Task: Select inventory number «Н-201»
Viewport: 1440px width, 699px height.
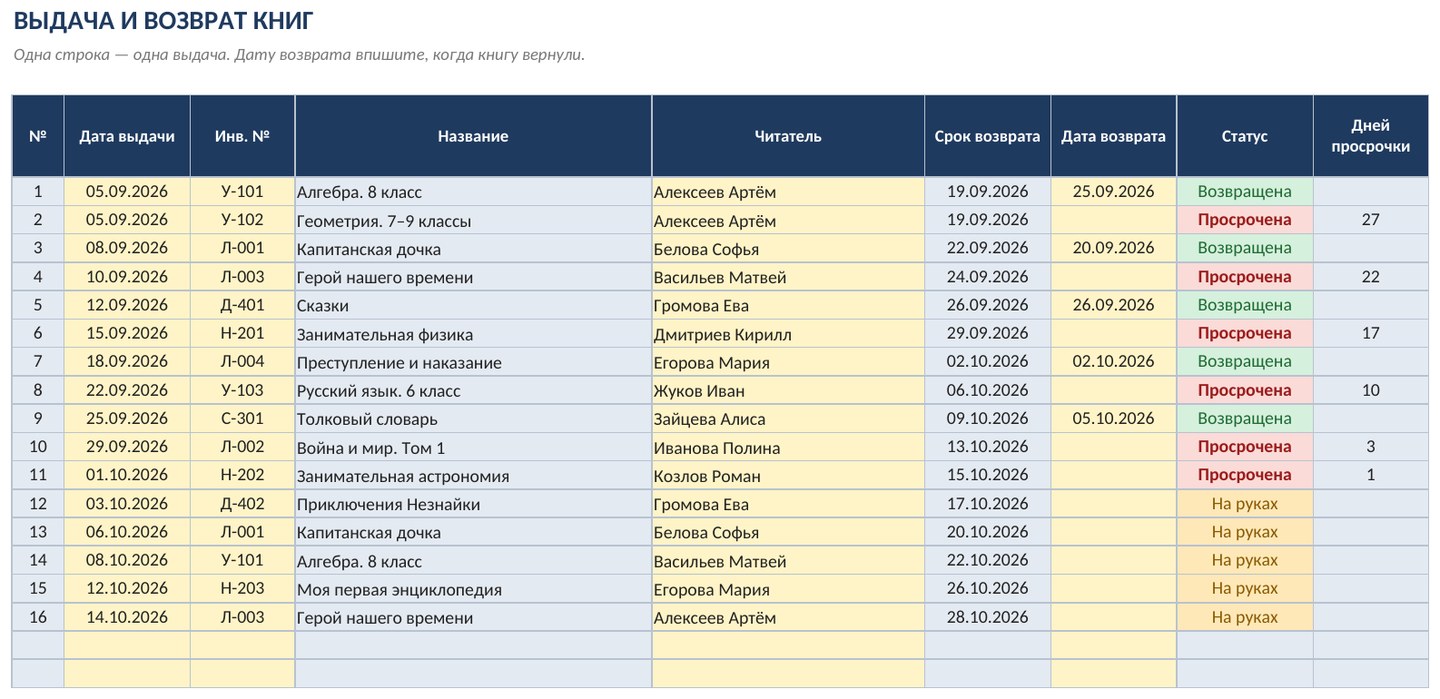Action: pyautogui.click(x=242, y=334)
